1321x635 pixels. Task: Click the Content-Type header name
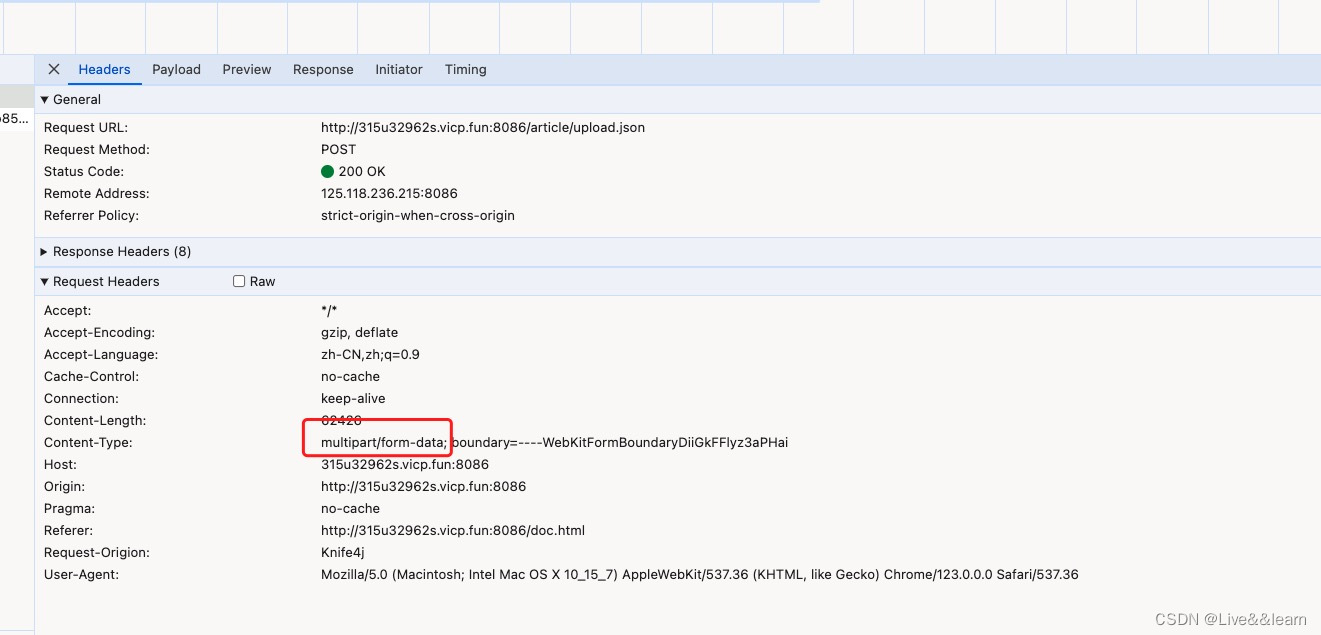tap(88, 442)
